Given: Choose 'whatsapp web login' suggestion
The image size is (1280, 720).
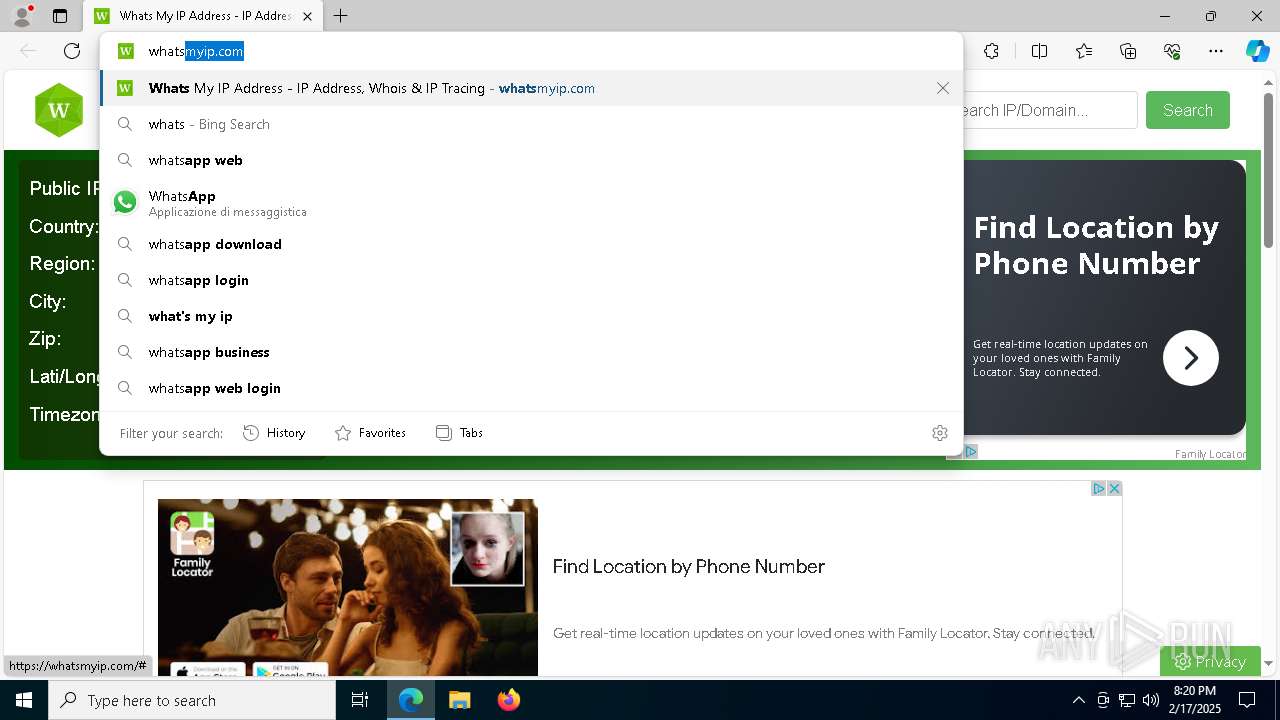Looking at the screenshot, I should (531, 388).
